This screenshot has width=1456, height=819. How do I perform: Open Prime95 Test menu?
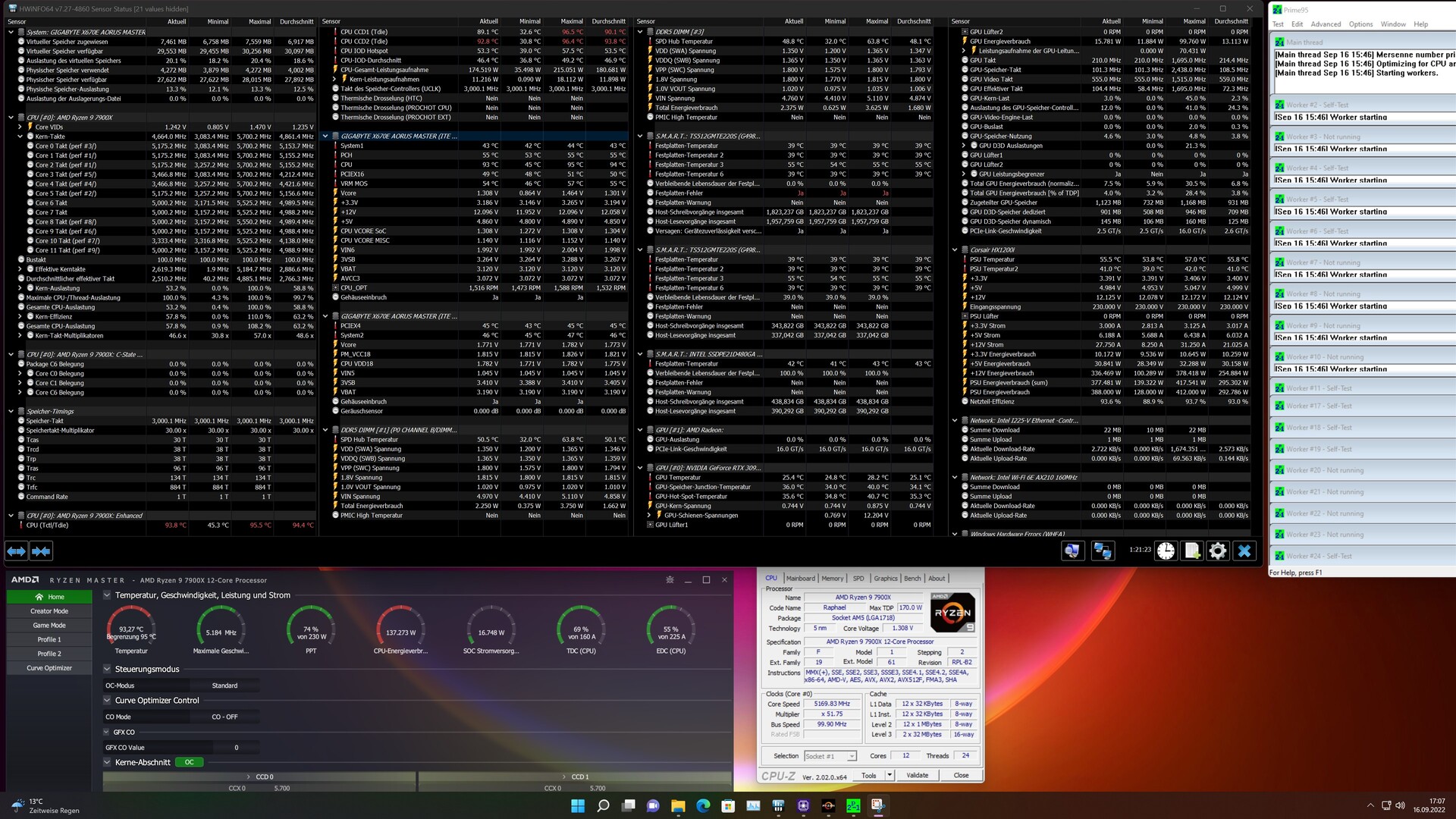[x=1278, y=24]
